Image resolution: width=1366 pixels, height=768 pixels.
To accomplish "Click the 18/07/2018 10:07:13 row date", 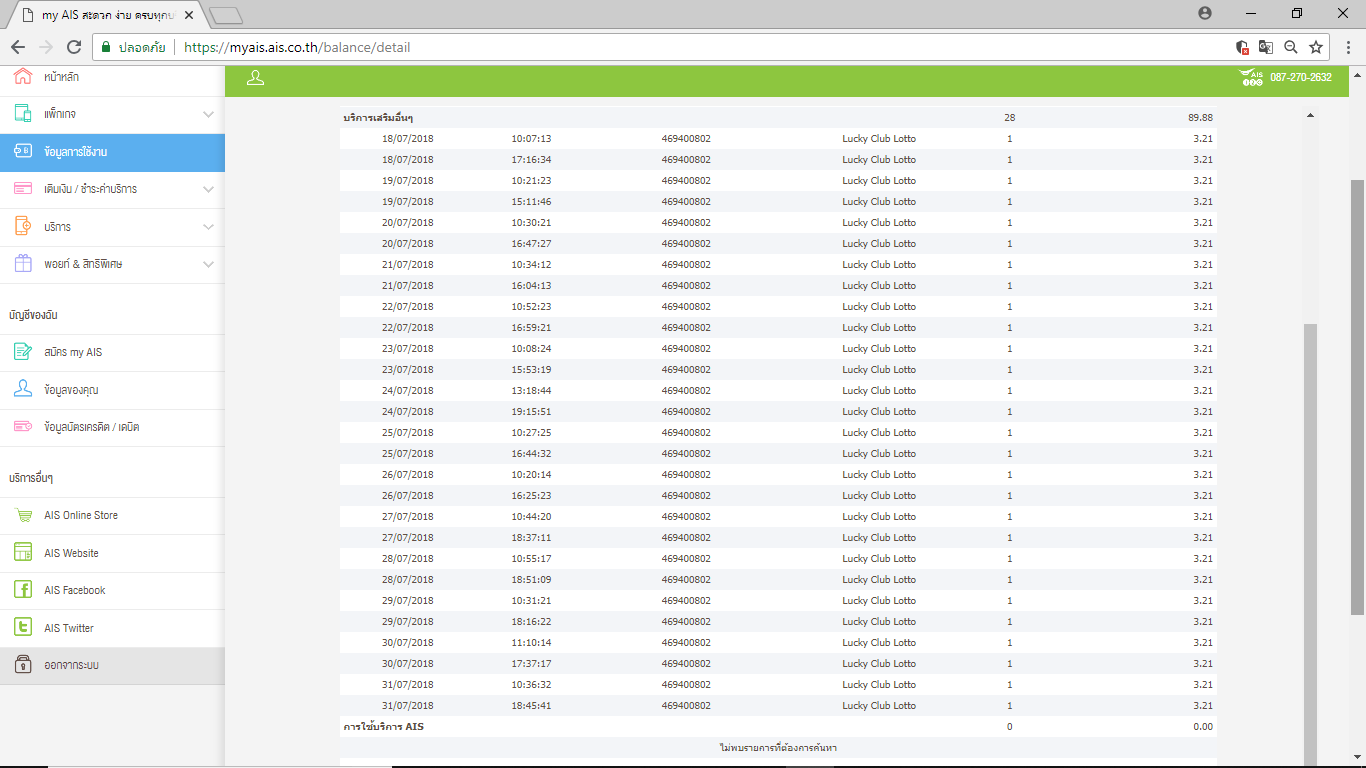I will coord(408,139).
